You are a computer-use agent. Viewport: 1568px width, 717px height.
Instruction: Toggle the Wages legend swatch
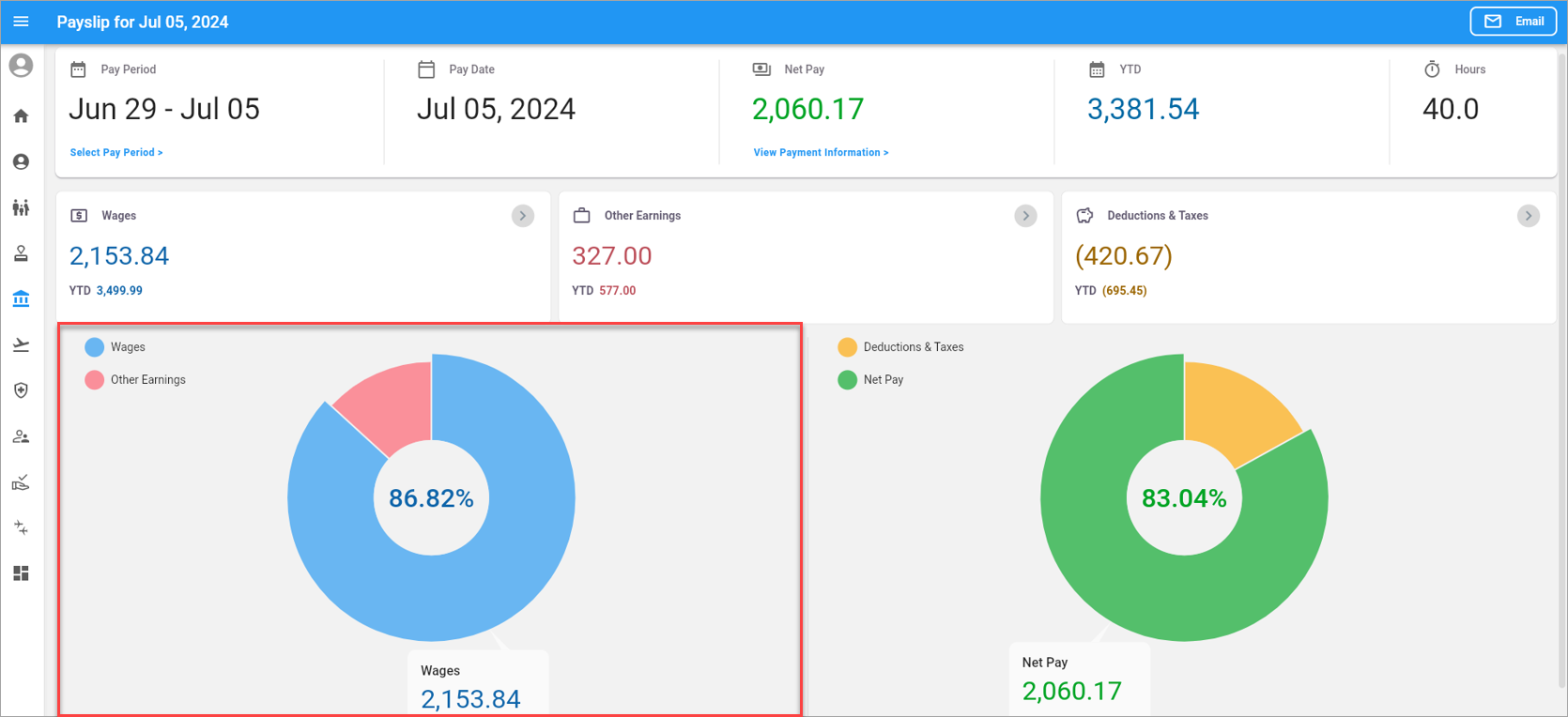(x=94, y=347)
